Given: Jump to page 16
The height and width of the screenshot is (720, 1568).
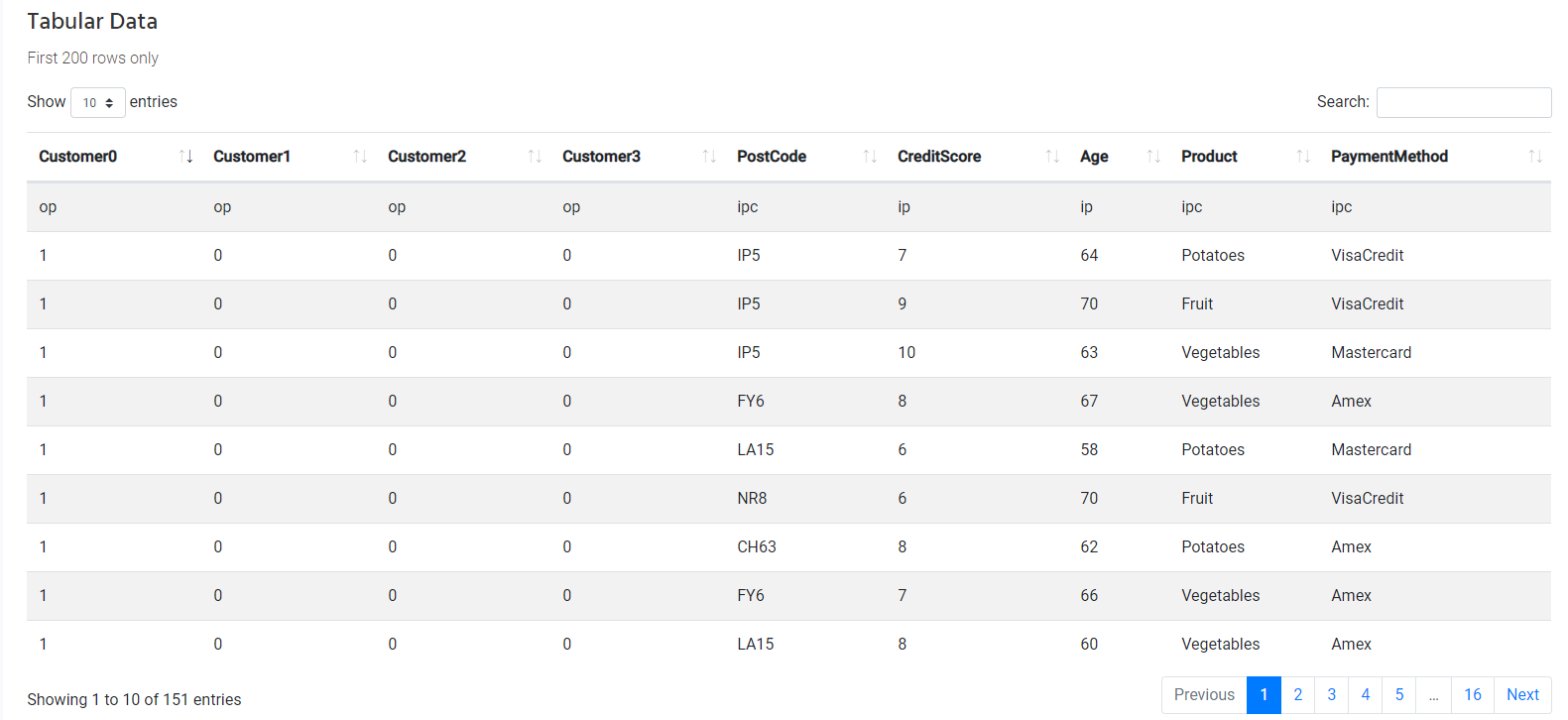Looking at the screenshot, I should [x=1473, y=694].
